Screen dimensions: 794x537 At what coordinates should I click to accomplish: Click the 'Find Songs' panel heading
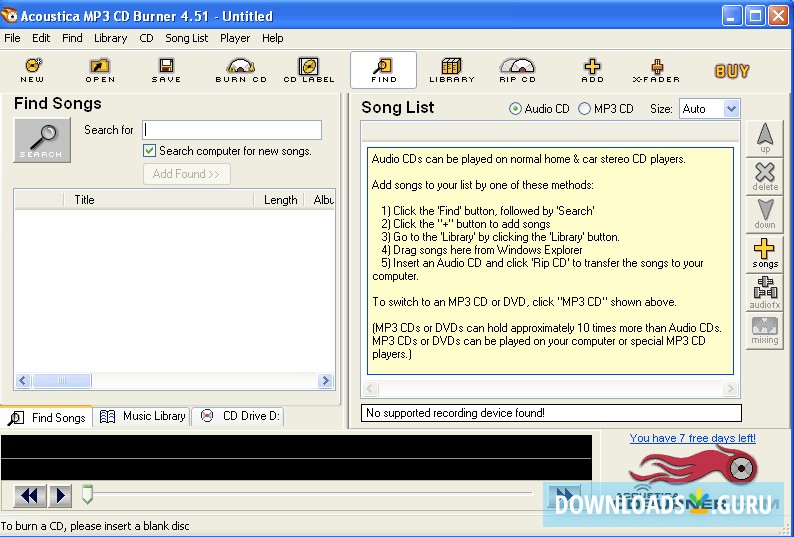pos(58,103)
